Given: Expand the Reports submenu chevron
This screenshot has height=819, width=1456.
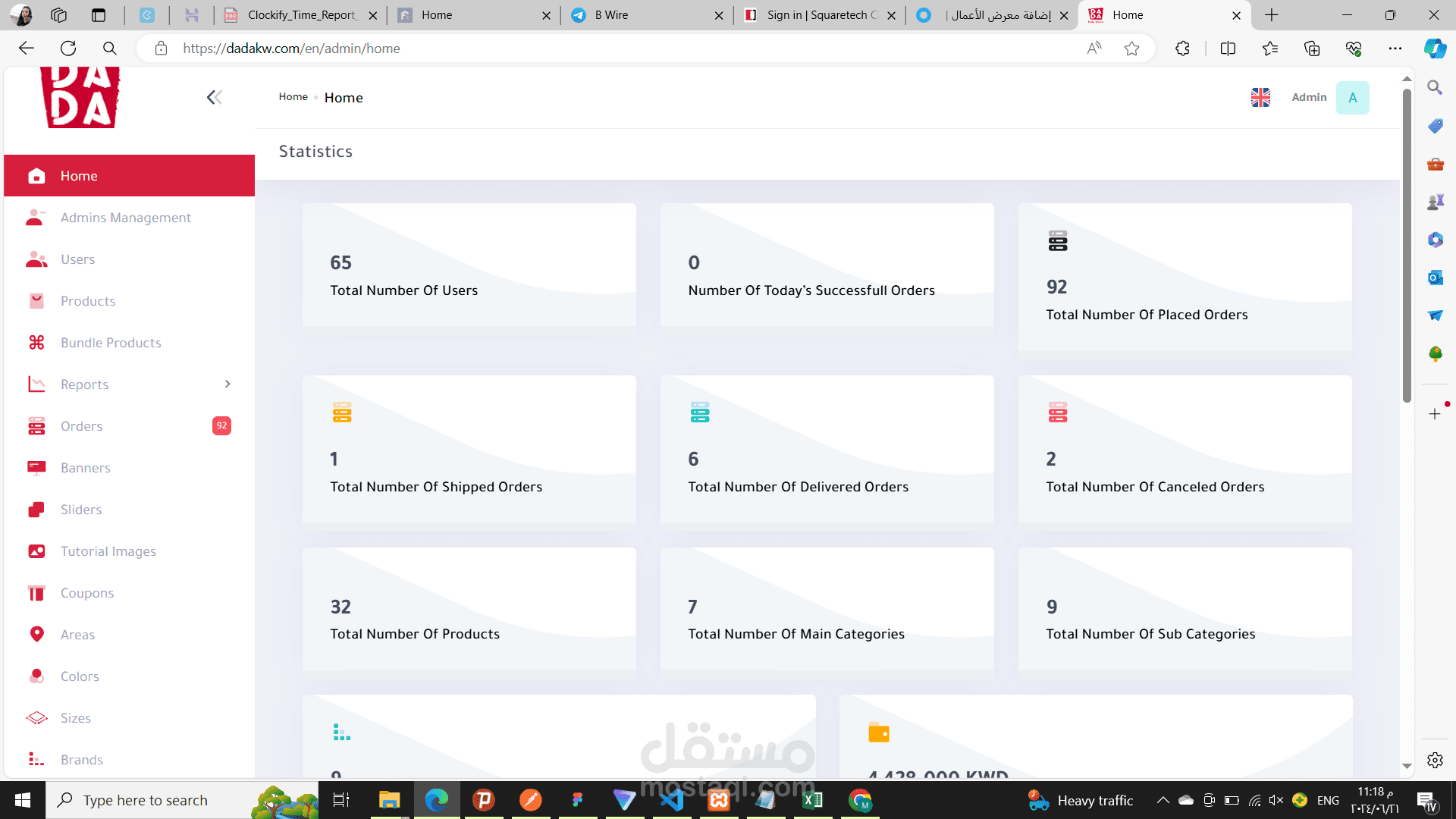Looking at the screenshot, I should click(x=227, y=384).
